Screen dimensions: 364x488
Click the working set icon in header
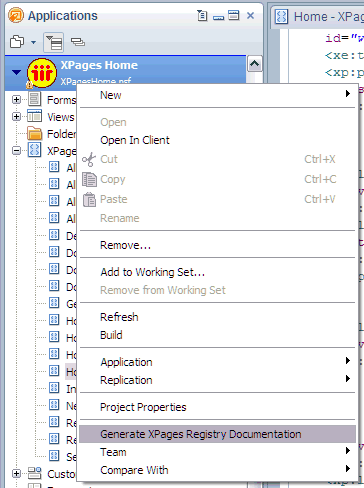pos(202,15)
